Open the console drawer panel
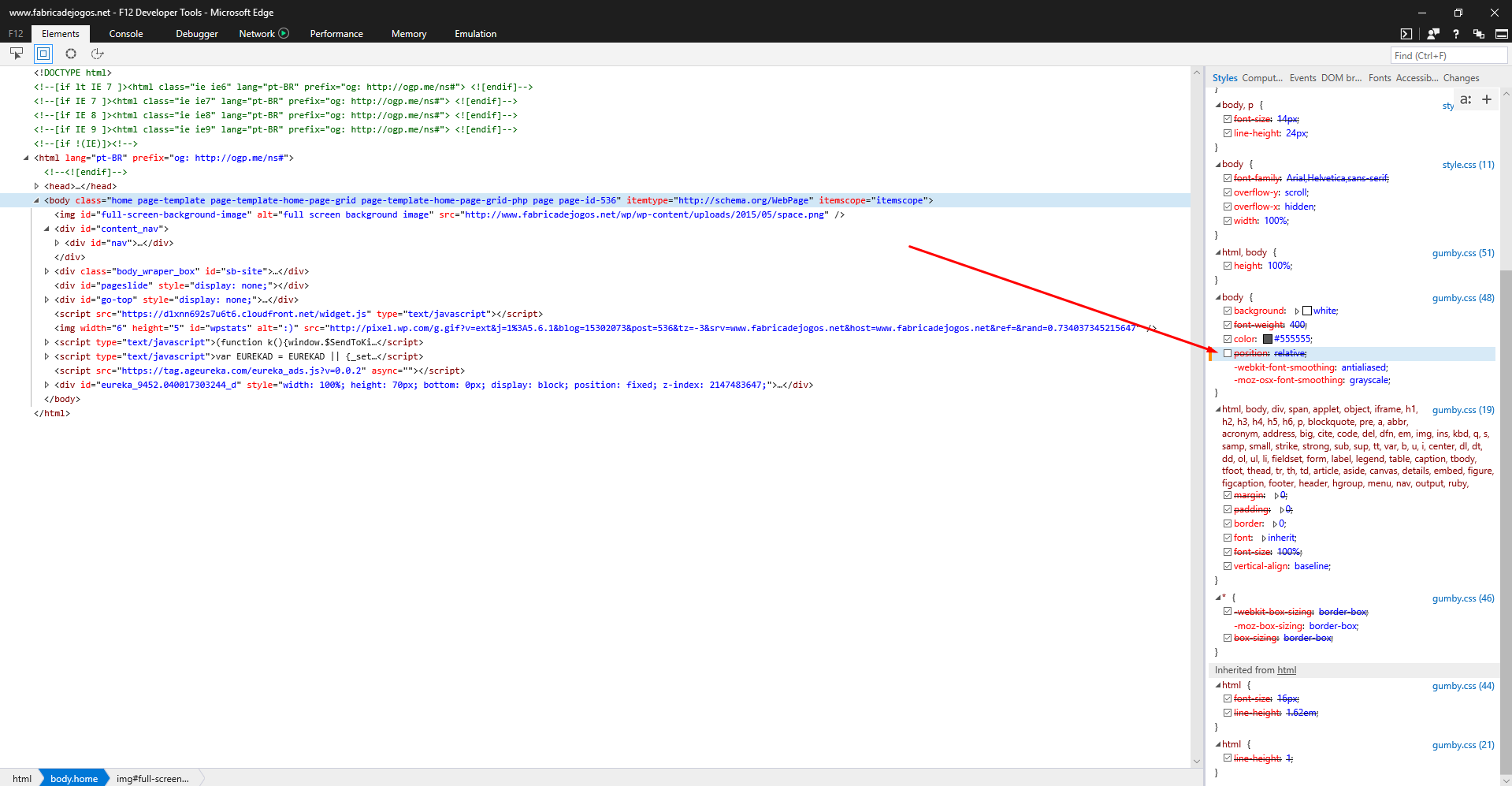This screenshot has width=1512, height=786. tap(1406, 34)
